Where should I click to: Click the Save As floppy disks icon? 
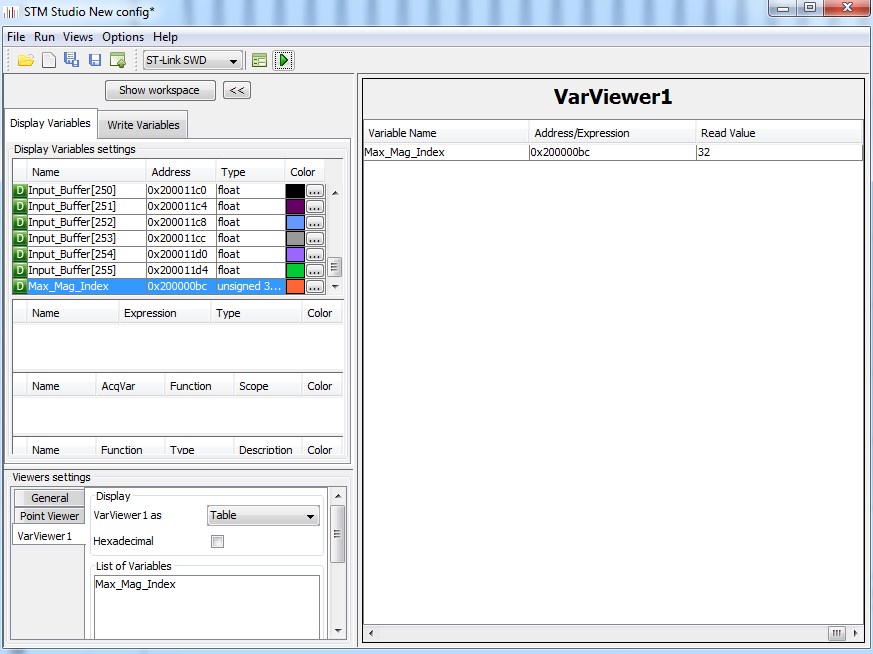pyautogui.click(x=71, y=60)
